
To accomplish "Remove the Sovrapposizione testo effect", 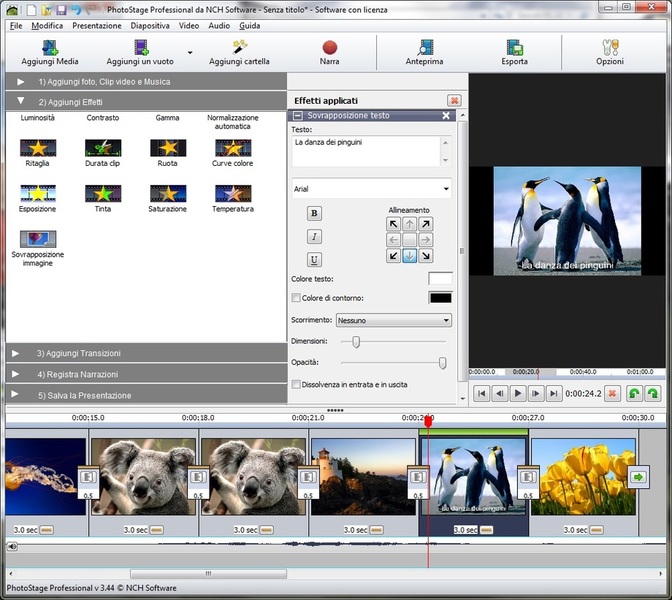I will (x=446, y=116).
